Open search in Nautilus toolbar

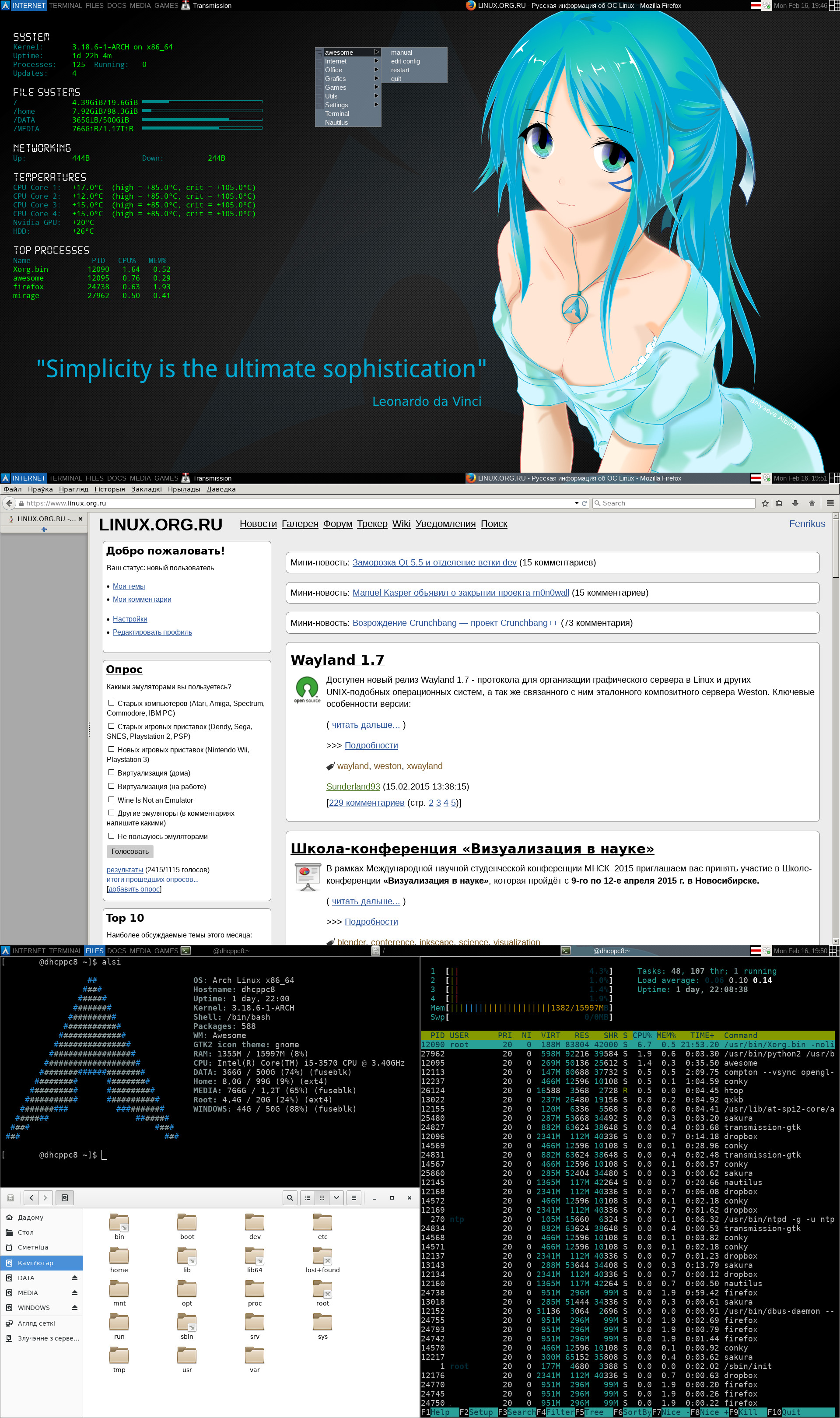(290, 1197)
